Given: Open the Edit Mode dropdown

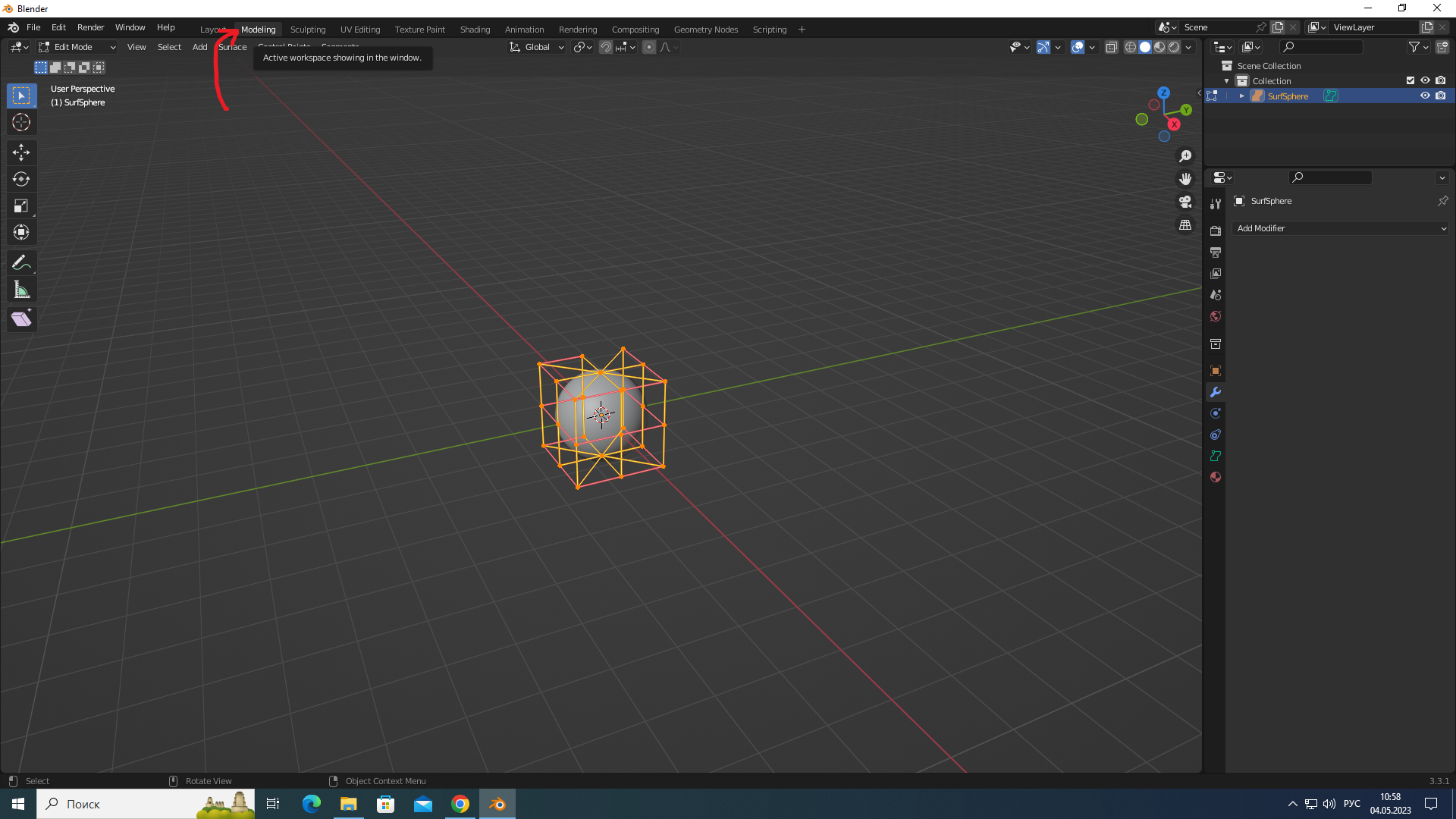Looking at the screenshot, I should pos(77,47).
